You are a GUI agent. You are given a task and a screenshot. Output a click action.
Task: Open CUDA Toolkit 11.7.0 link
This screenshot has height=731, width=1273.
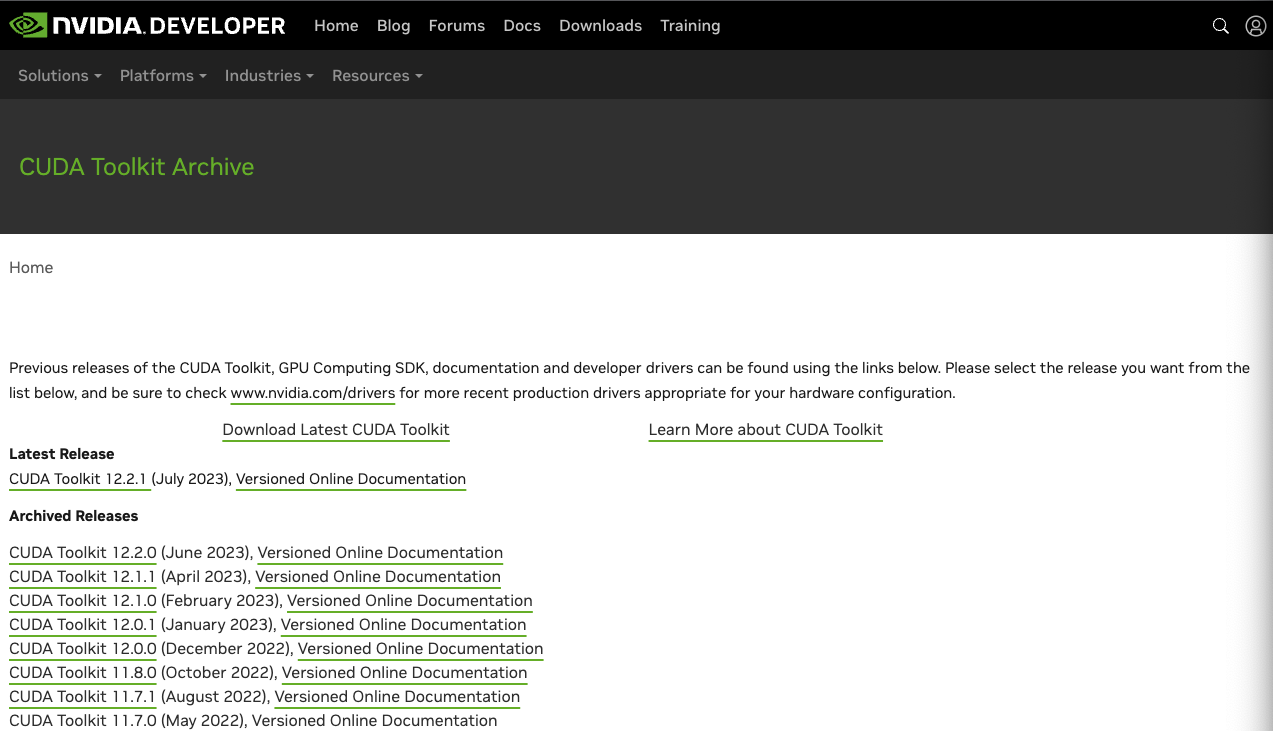(x=83, y=721)
